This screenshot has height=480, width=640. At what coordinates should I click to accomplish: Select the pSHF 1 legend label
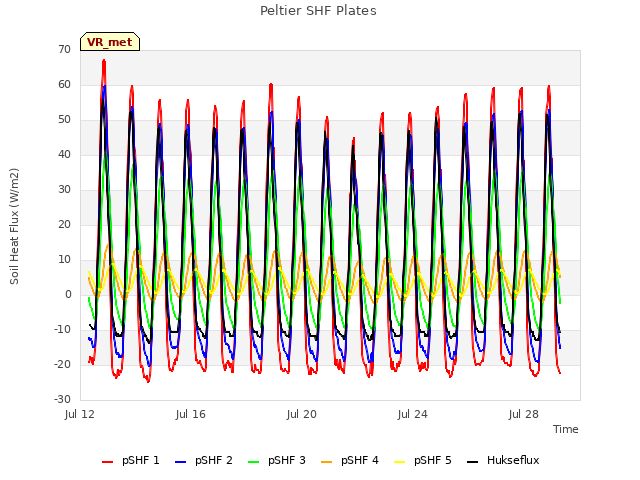point(140,460)
